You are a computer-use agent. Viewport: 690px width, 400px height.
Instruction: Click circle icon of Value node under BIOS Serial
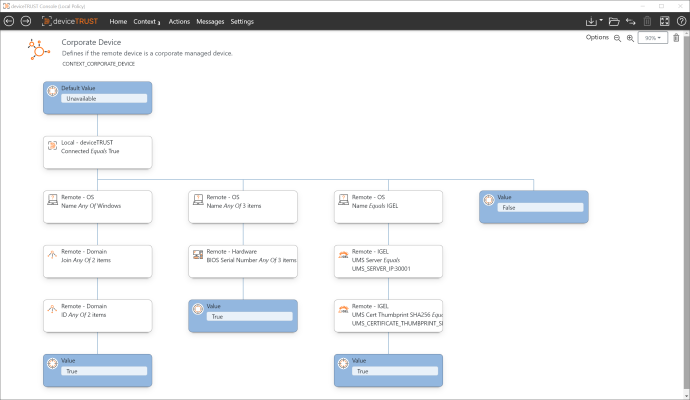(x=198, y=309)
